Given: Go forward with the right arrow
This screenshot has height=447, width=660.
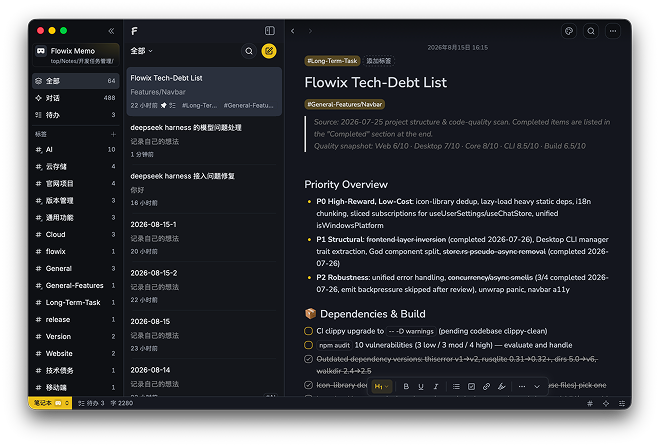Looking at the screenshot, I should 310,31.
